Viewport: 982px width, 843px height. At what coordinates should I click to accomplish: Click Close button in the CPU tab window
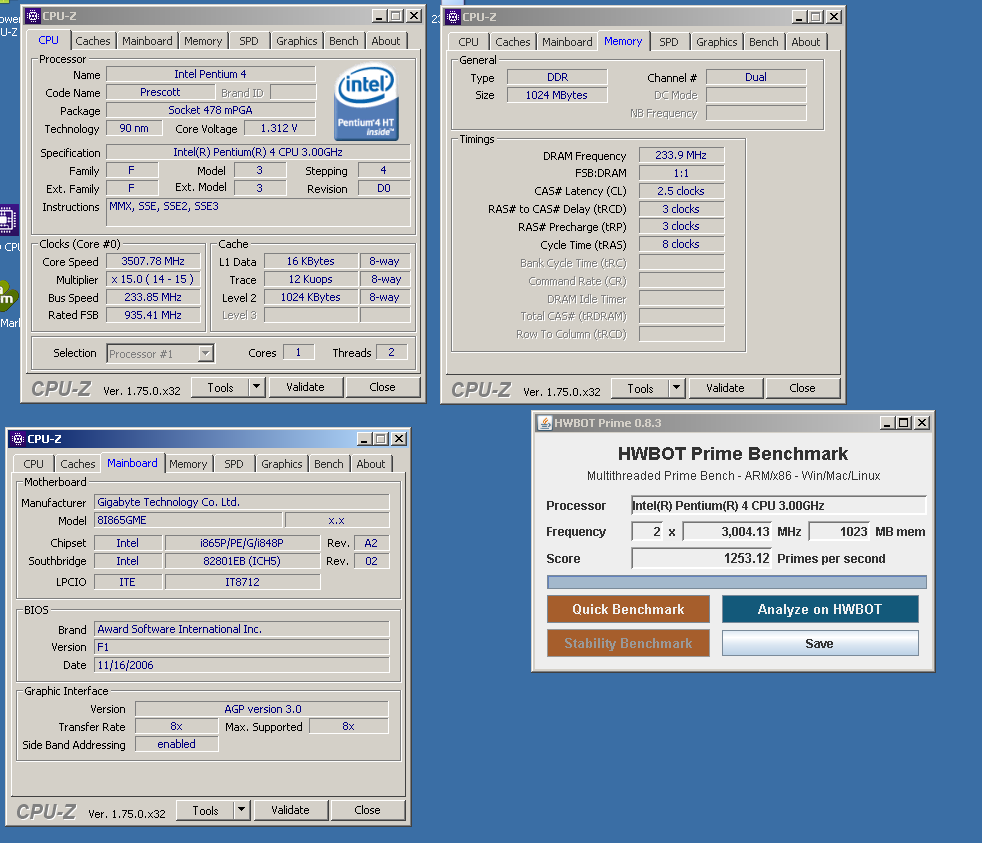383,387
